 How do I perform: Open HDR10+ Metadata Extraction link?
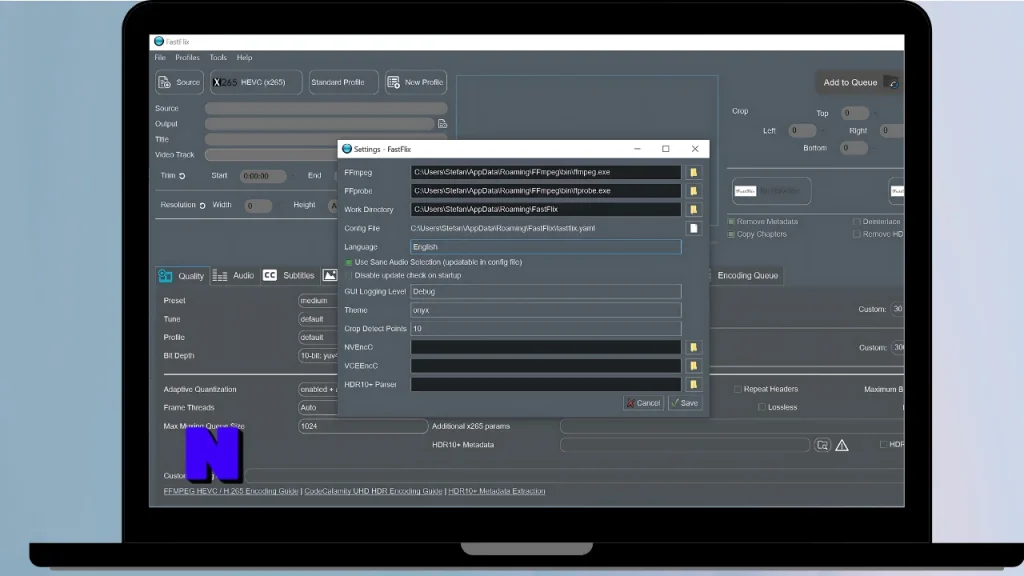[496, 491]
